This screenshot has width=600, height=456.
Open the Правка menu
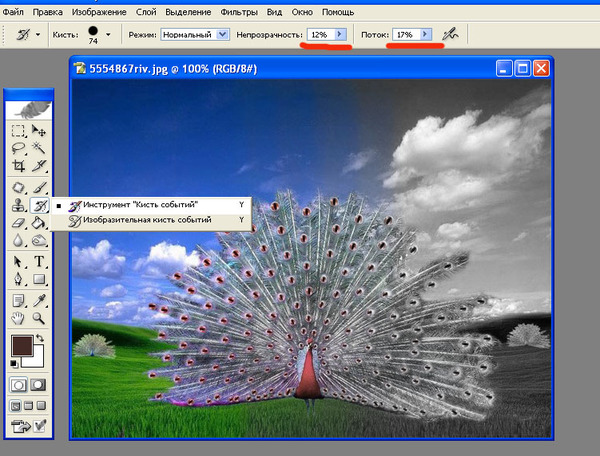point(48,12)
